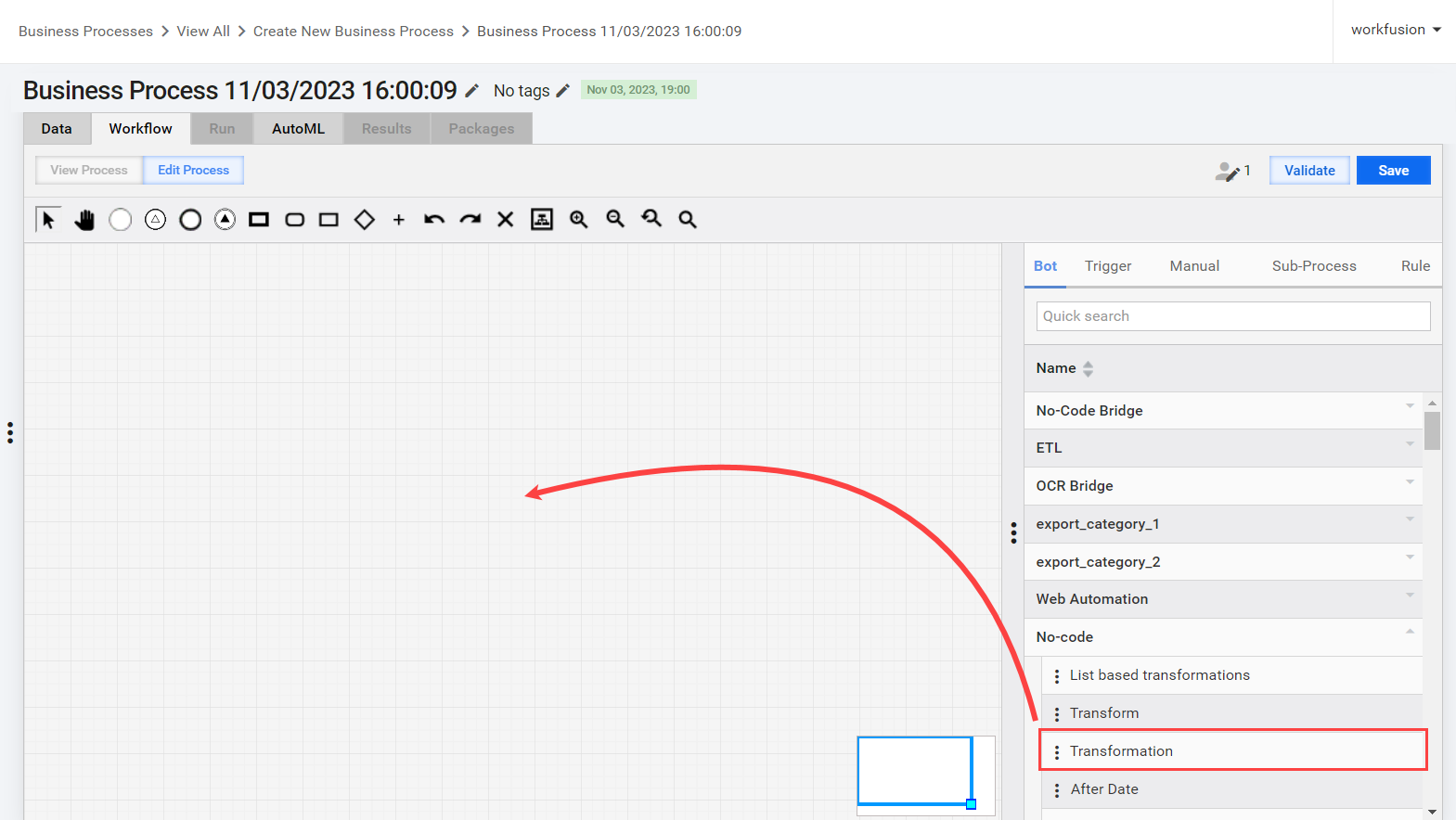Zoom in on the workflow canvas
The image size is (1456, 820).
[579, 219]
